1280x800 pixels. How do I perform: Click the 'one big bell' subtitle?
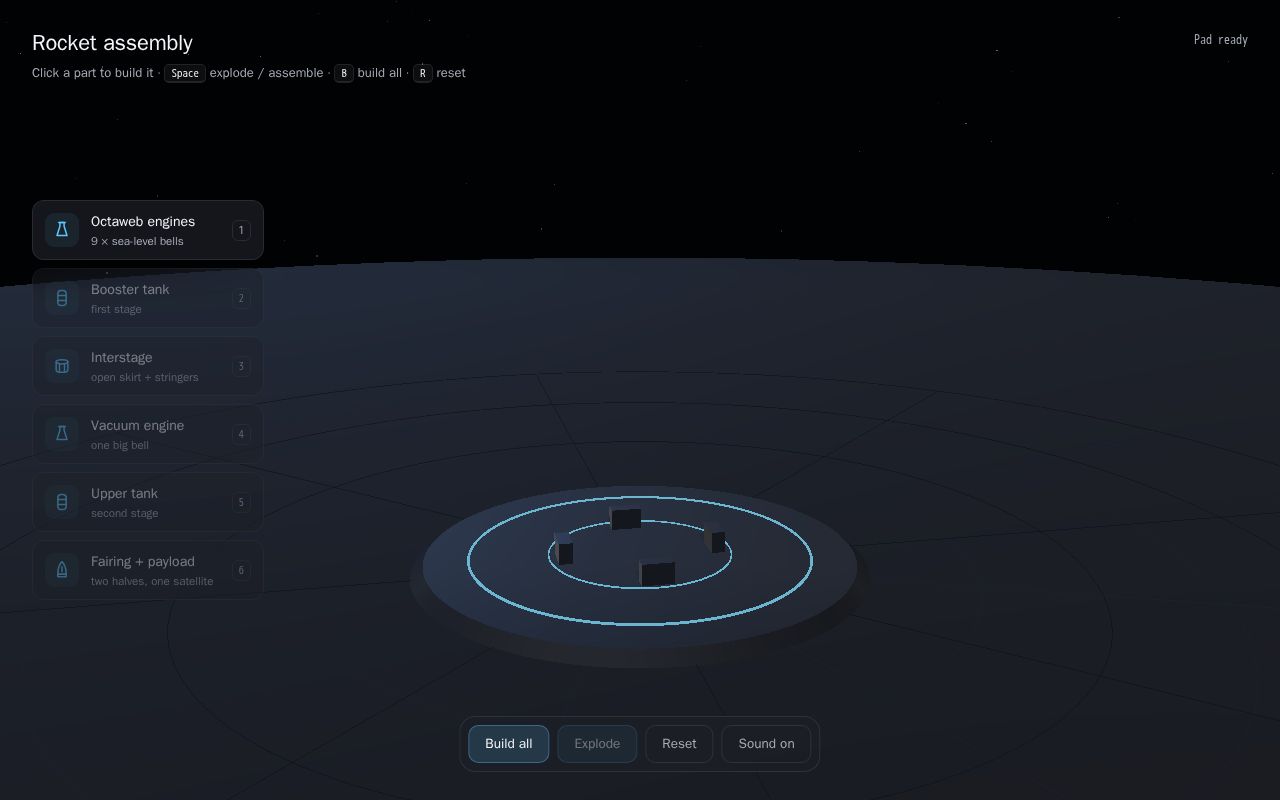120,446
